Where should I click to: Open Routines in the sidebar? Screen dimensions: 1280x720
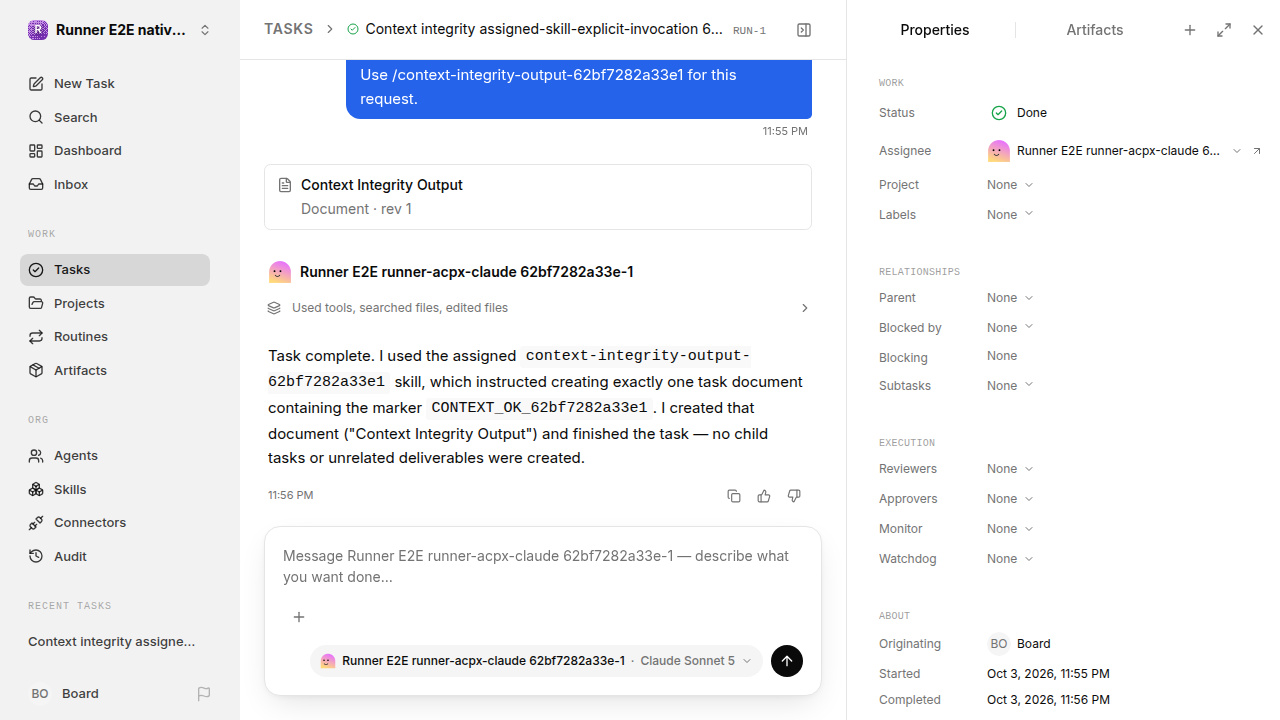115,336
